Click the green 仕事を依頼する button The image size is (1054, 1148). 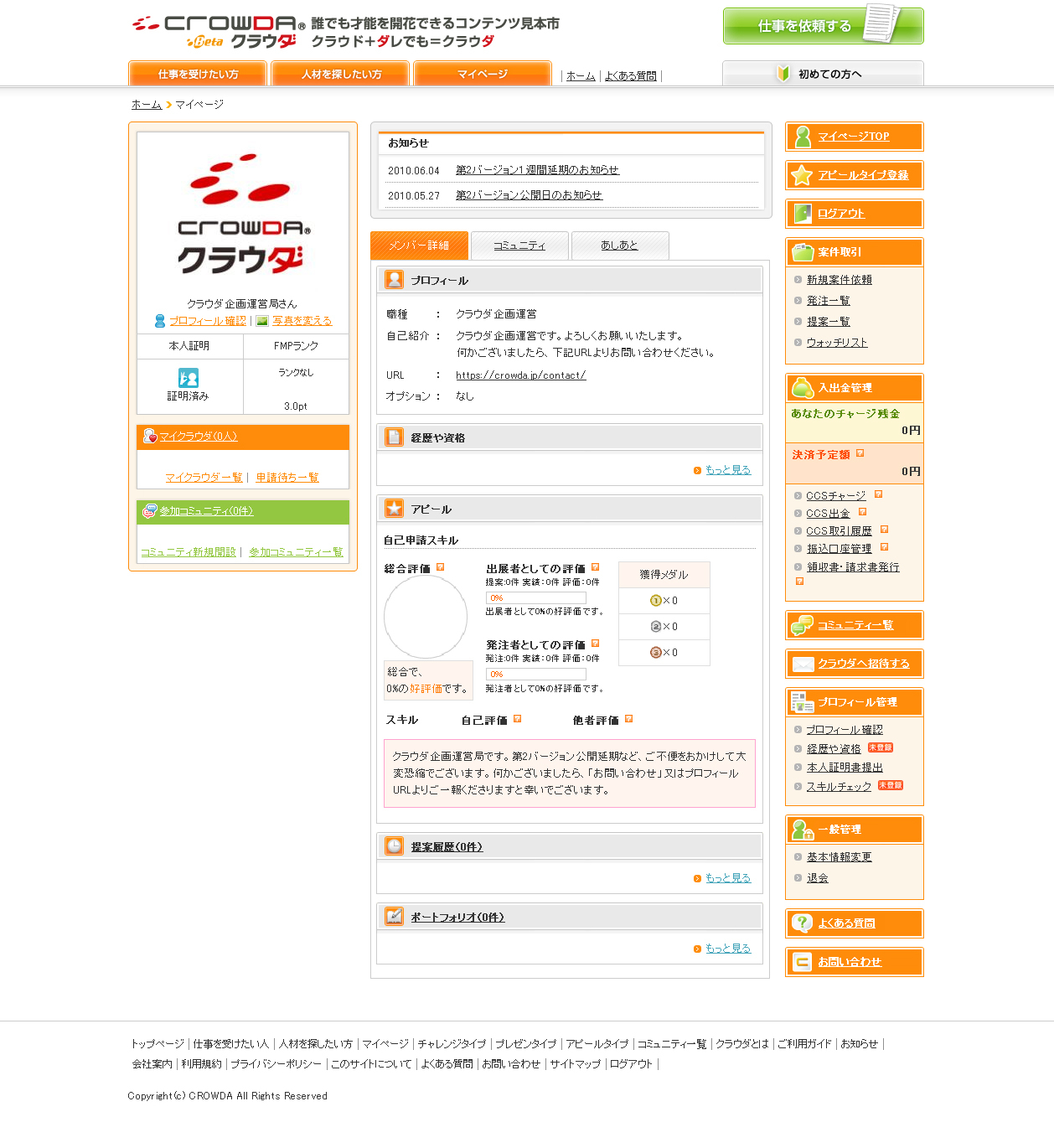(x=824, y=26)
